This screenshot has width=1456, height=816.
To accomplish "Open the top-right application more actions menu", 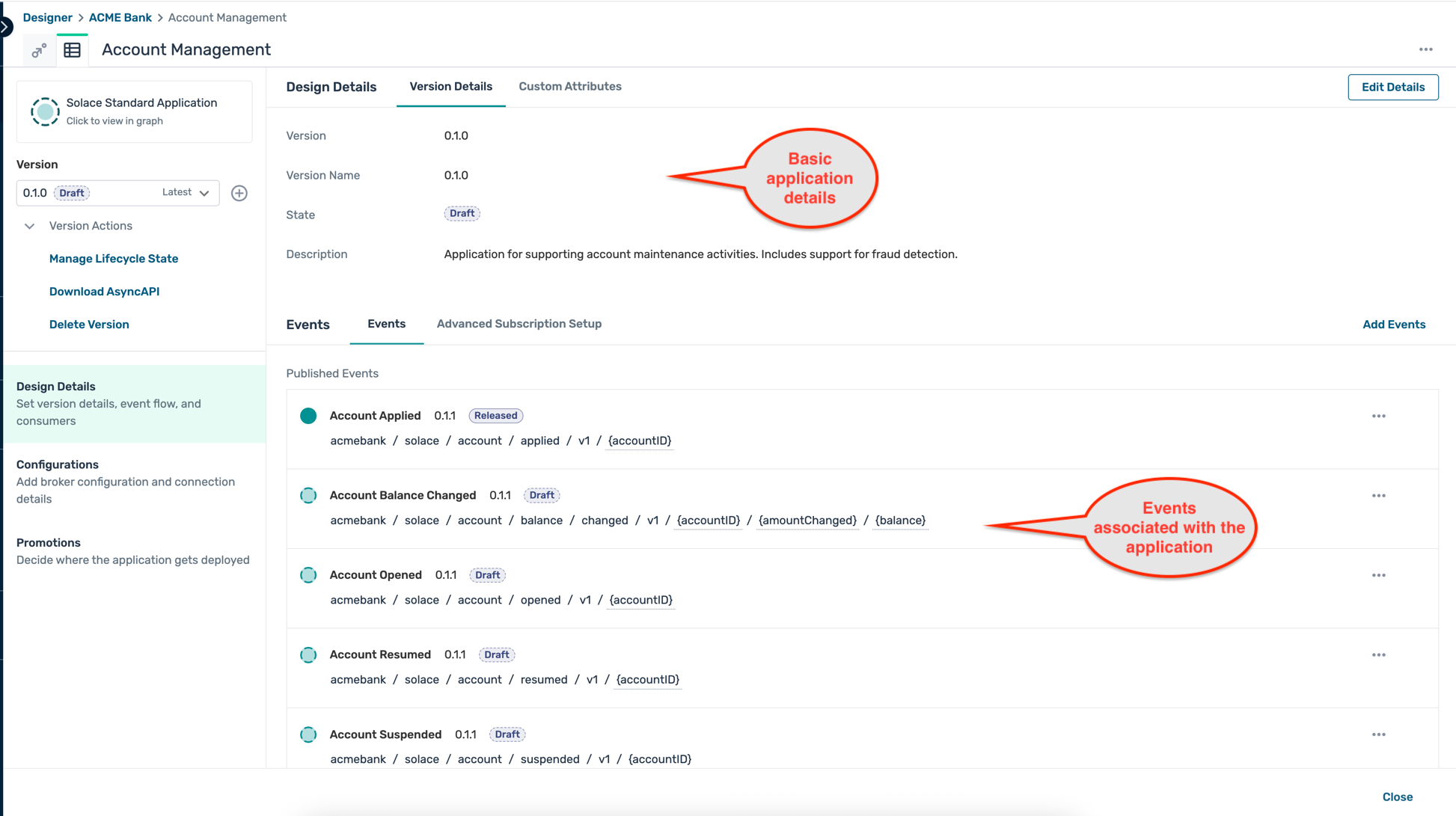I will click(x=1425, y=49).
